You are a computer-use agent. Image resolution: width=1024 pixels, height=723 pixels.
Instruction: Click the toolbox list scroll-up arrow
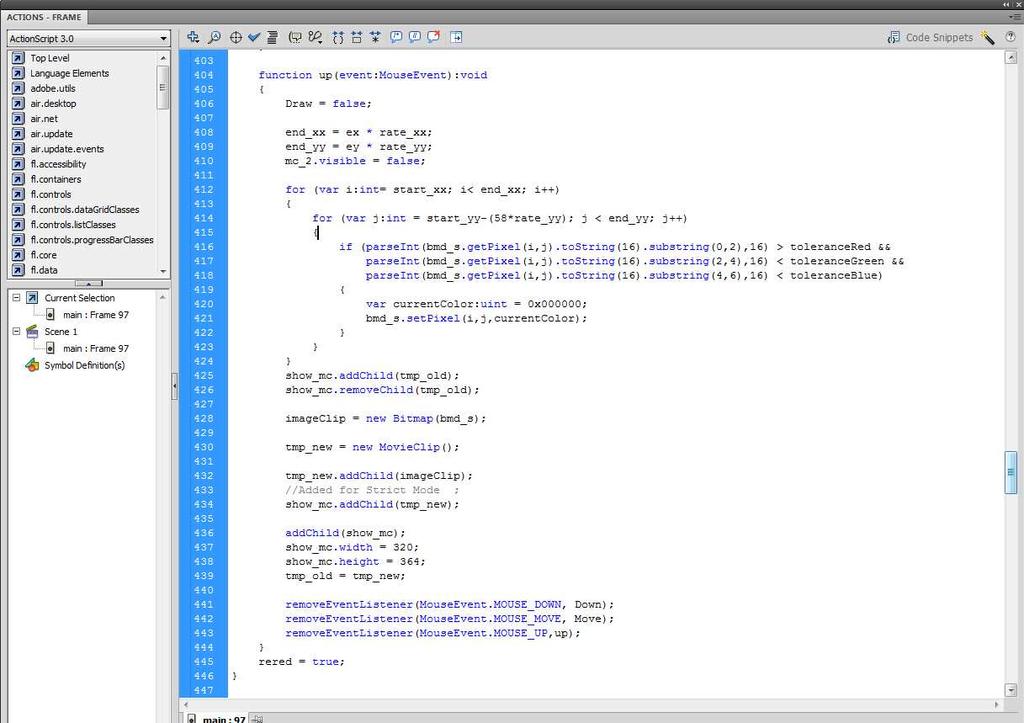click(x=163, y=57)
